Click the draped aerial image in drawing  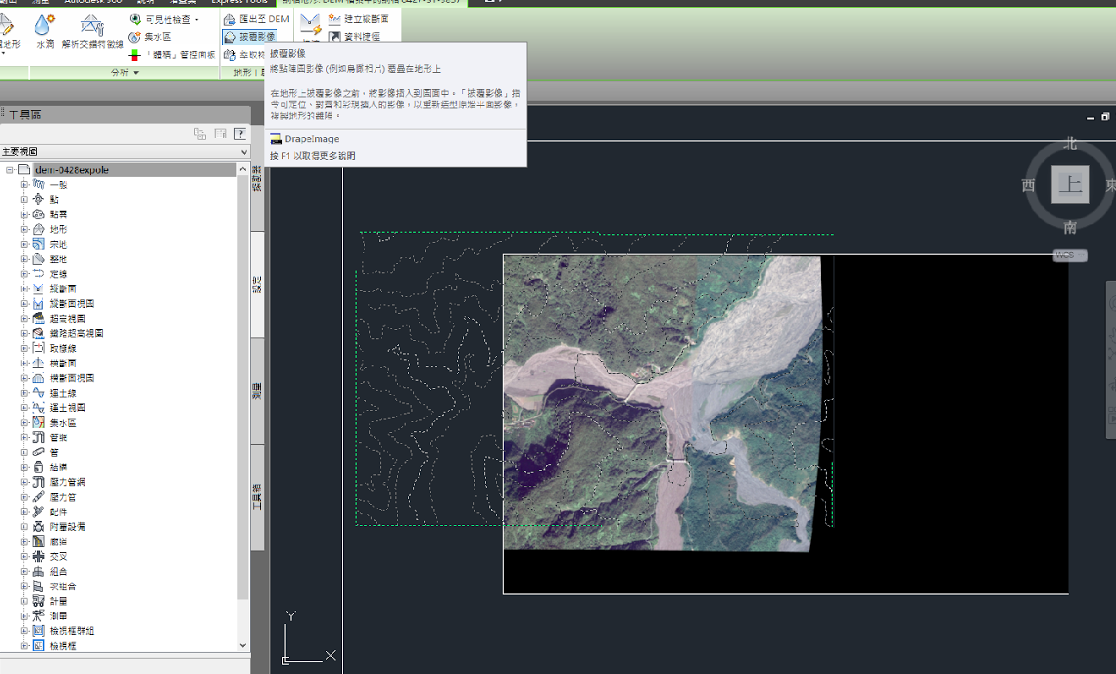pos(665,403)
